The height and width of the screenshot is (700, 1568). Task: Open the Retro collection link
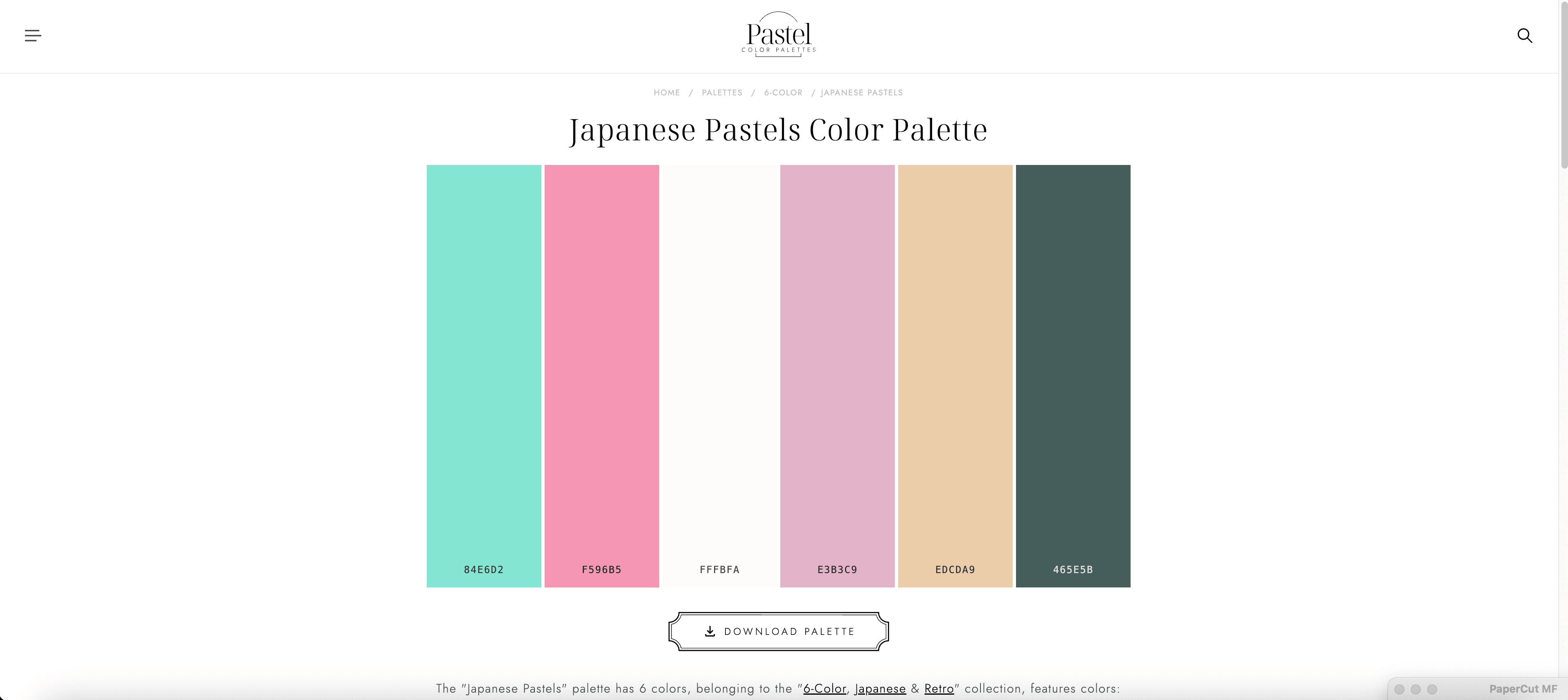coord(939,689)
